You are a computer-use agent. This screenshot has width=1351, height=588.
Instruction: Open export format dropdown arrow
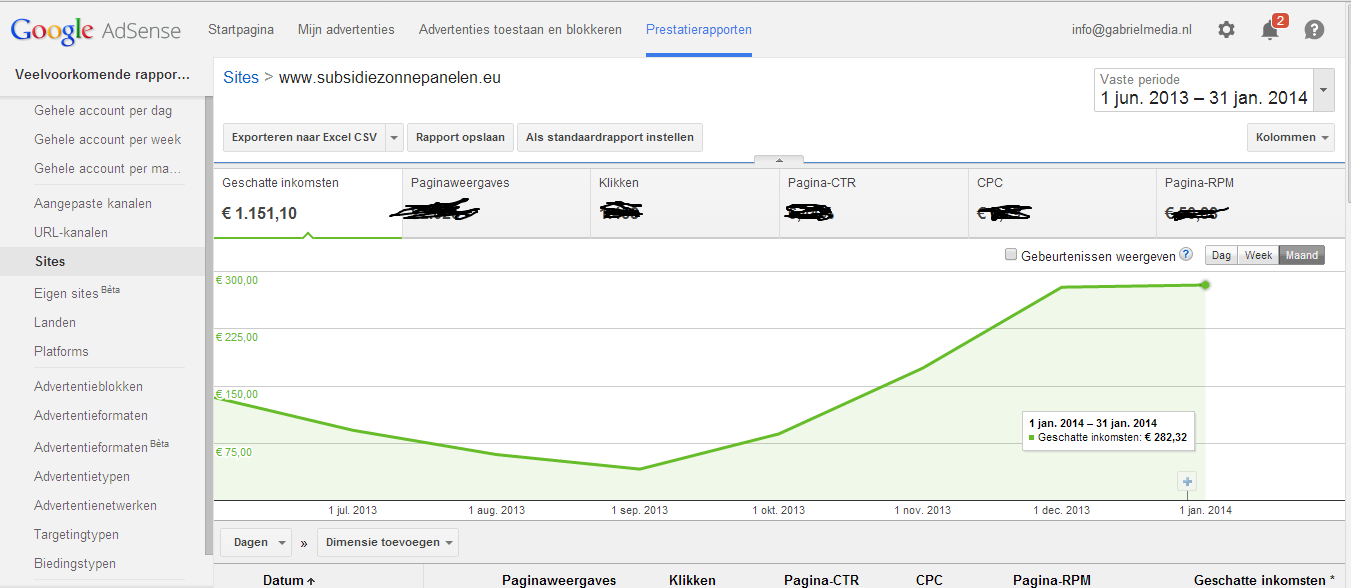point(394,138)
